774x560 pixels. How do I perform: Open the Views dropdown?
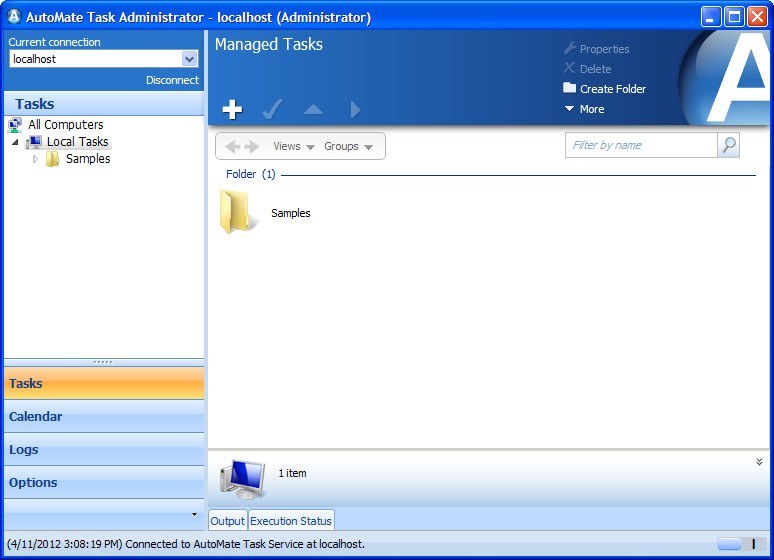pyautogui.click(x=294, y=146)
